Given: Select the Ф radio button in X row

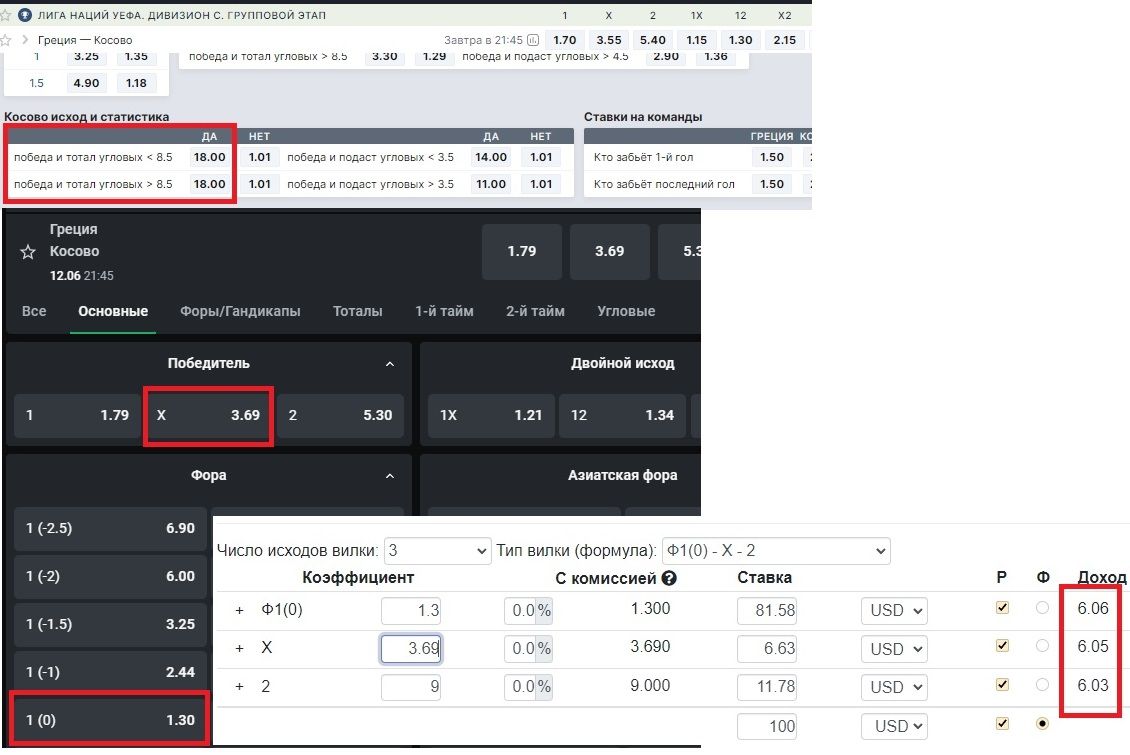Looking at the screenshot, I should 1042,646.
